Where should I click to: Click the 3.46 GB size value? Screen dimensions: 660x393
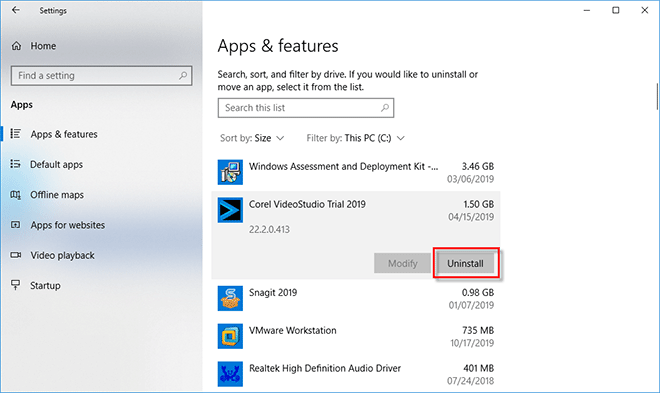[478, 166]
